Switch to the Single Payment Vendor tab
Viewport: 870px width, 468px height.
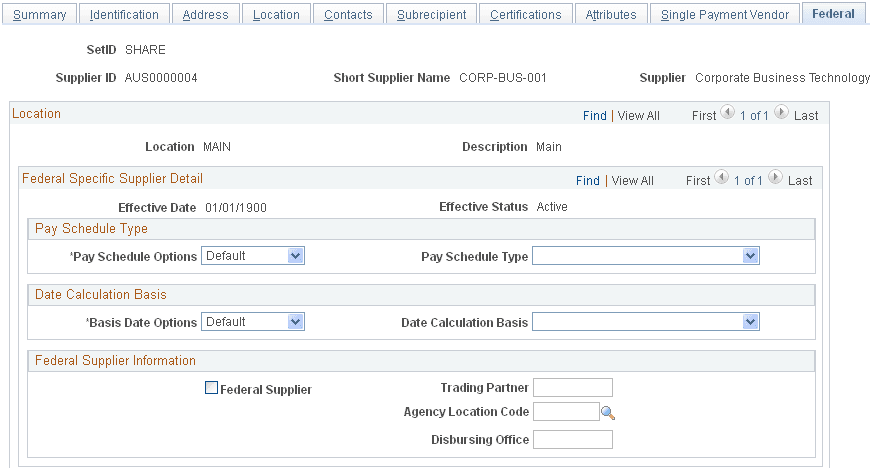[725, 14]
